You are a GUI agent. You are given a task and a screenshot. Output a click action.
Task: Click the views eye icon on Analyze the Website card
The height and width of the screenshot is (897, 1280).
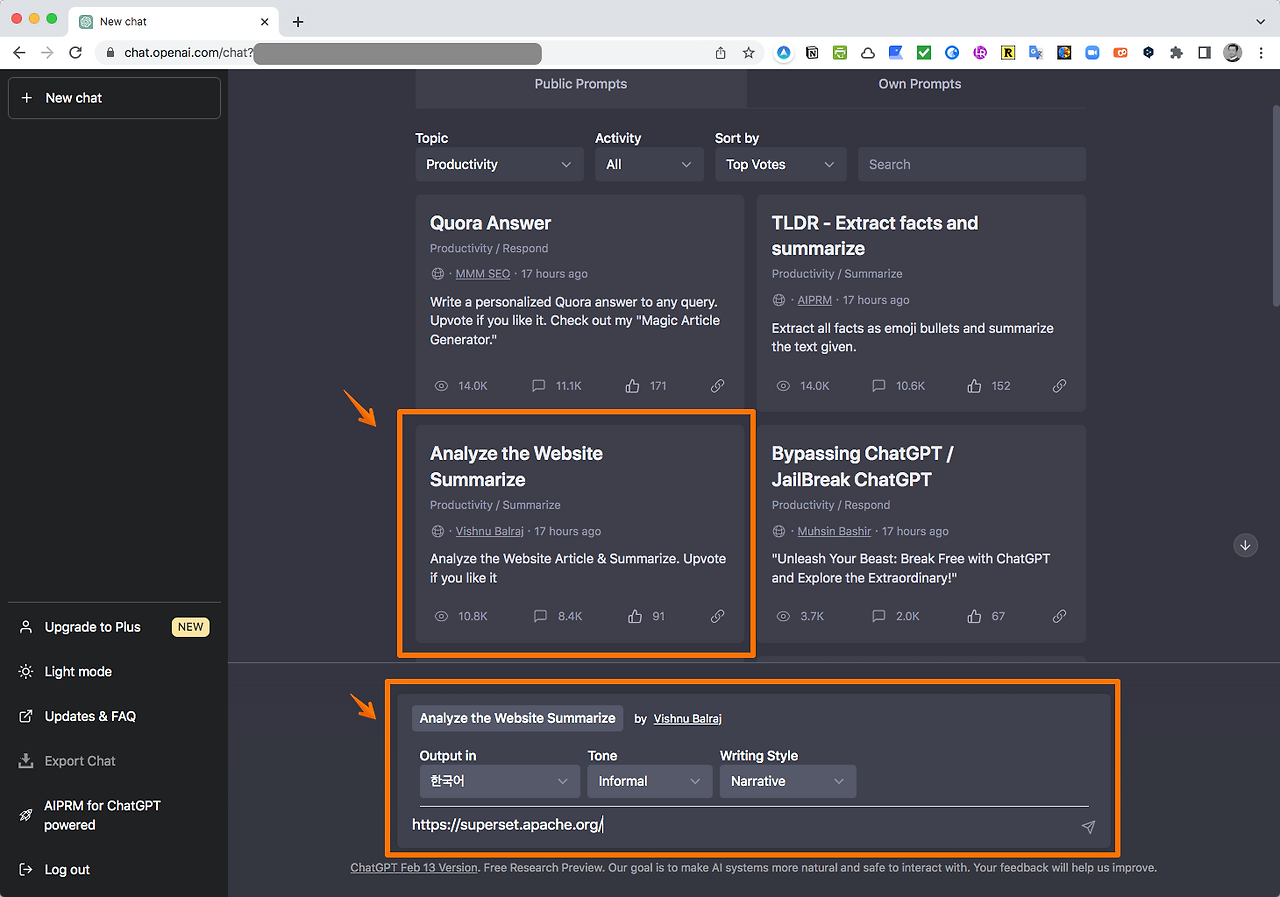[442, 616]
